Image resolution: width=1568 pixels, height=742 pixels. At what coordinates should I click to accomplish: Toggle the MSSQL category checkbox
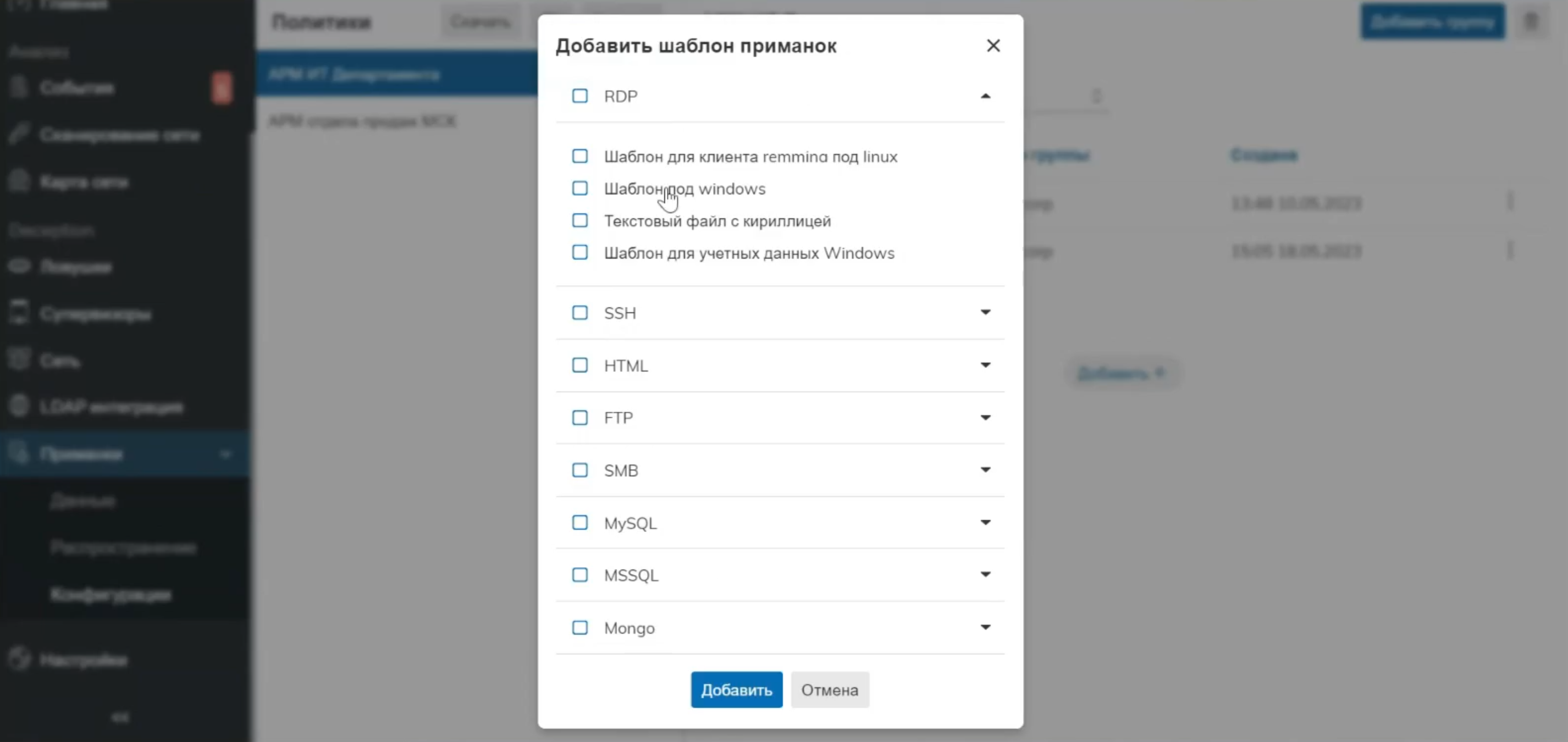[x=579, y=575]
